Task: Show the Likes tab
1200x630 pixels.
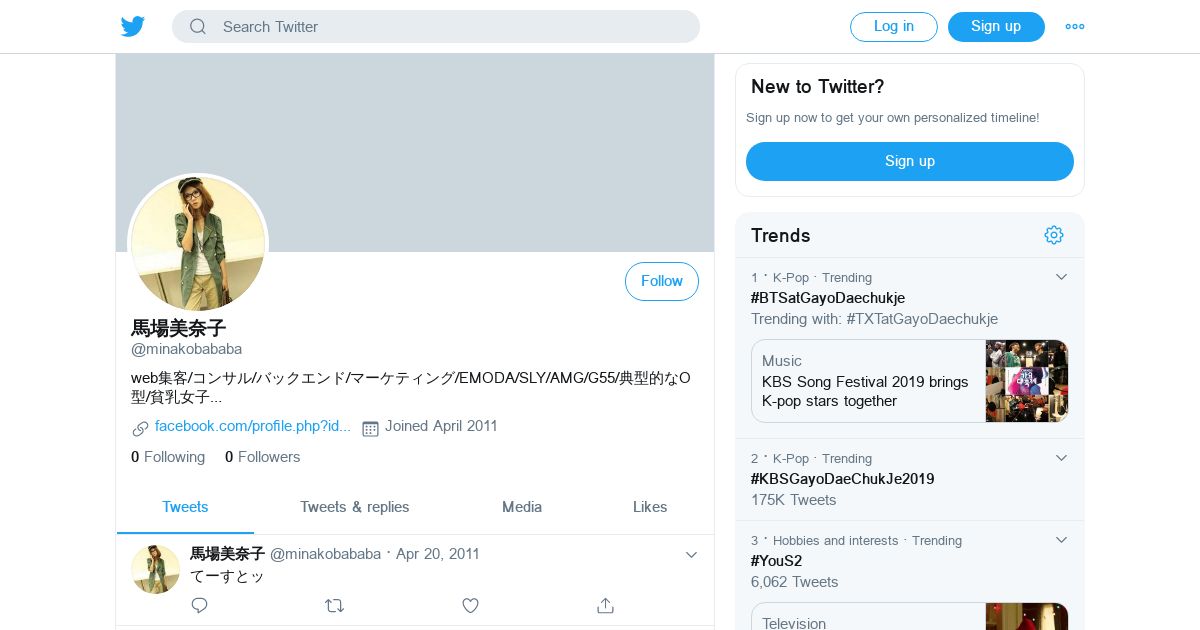Action: click(650, 507)
